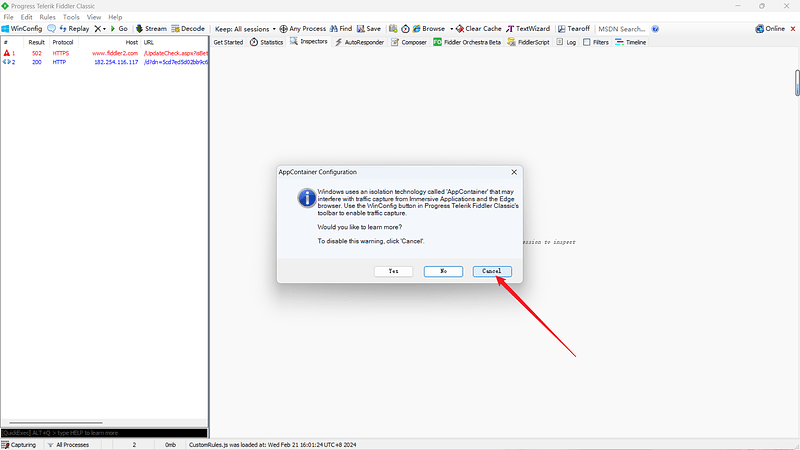Click the Go resume button
Viewport: 800px width, 450px height.
(x=119, y=29)
